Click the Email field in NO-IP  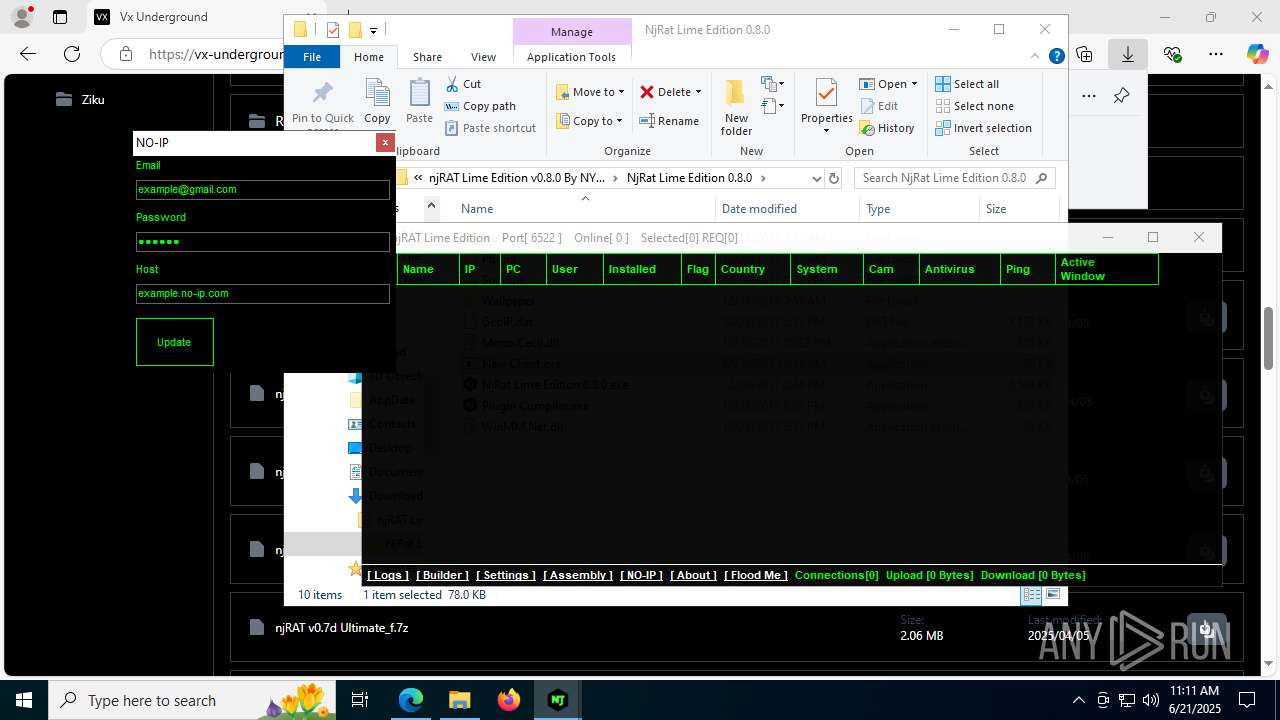pyautogui.click(x=263, y=189)
